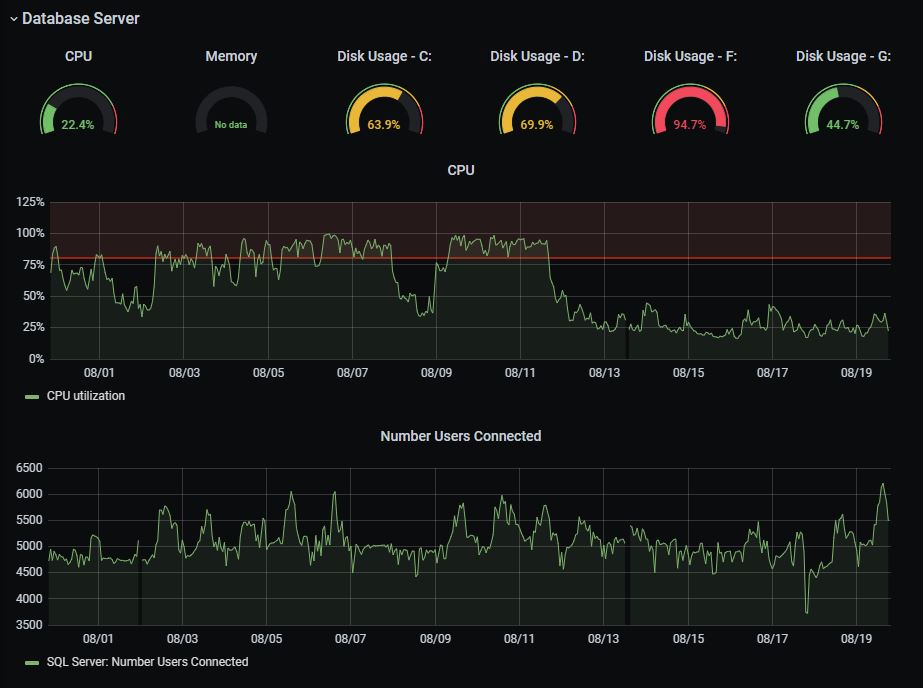The width and height of the screenshot is (923, 688).
Task: Open the CPU graph panel title menu
Action: 461,170
